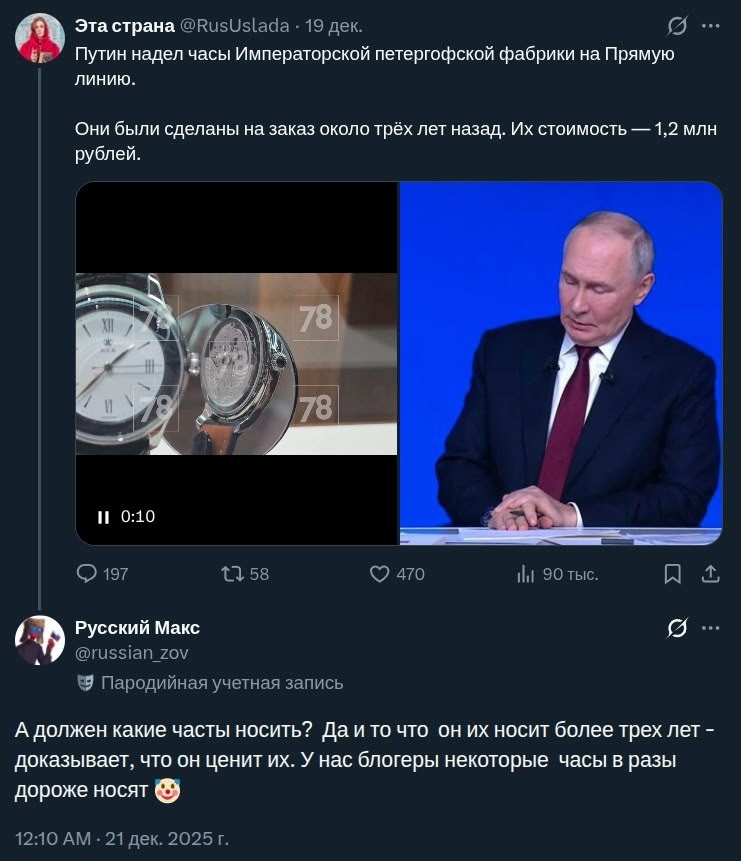
Task: Bookmark the post by Эта страна
Action: pos(673,574)
